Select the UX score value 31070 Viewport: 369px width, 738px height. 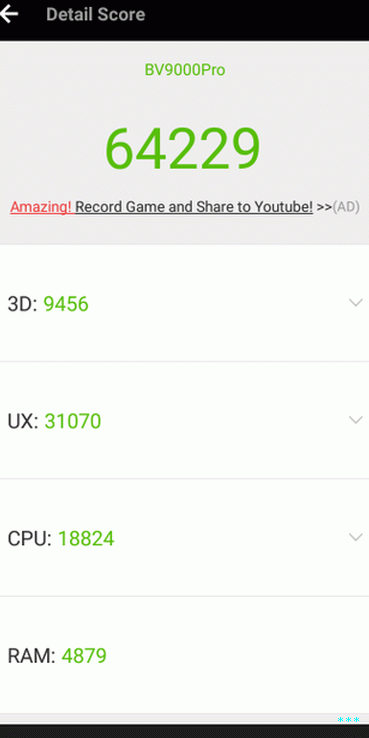pos(72,421)
